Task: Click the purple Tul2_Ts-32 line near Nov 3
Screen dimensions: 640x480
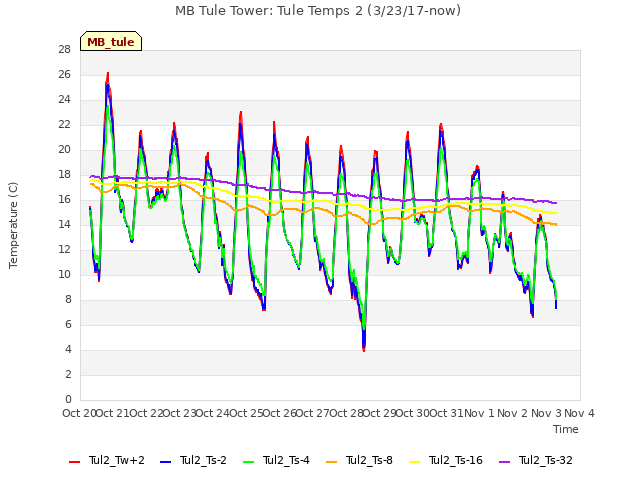Action: click(547, 201)
